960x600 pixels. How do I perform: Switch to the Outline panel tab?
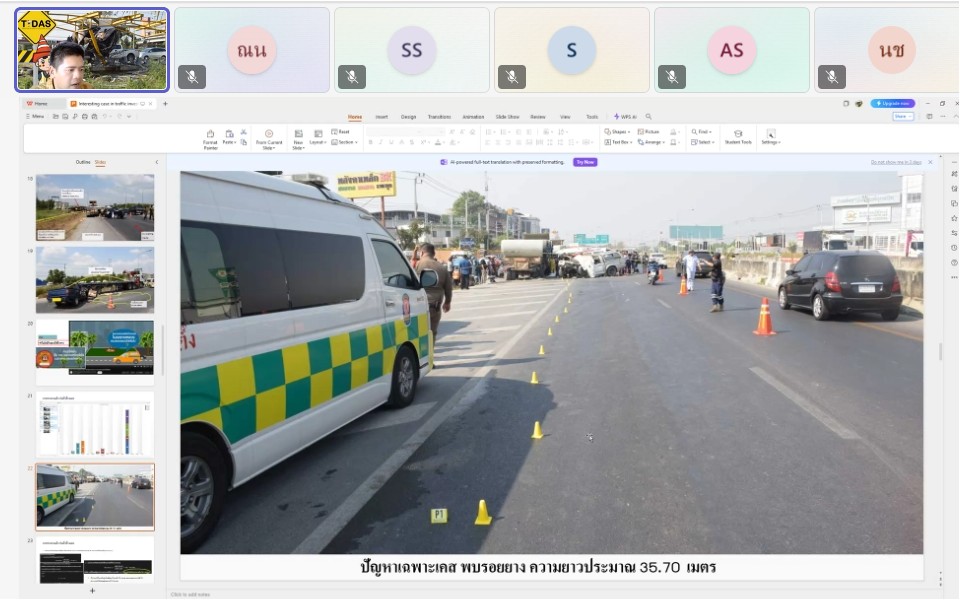(83, 162)
